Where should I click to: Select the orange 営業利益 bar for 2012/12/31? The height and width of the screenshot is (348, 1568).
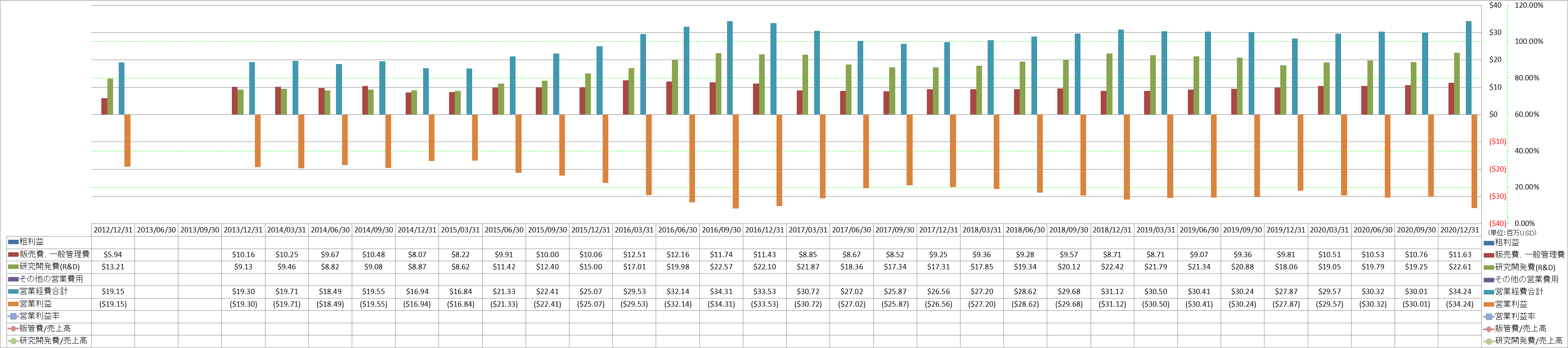pos(127,141)
